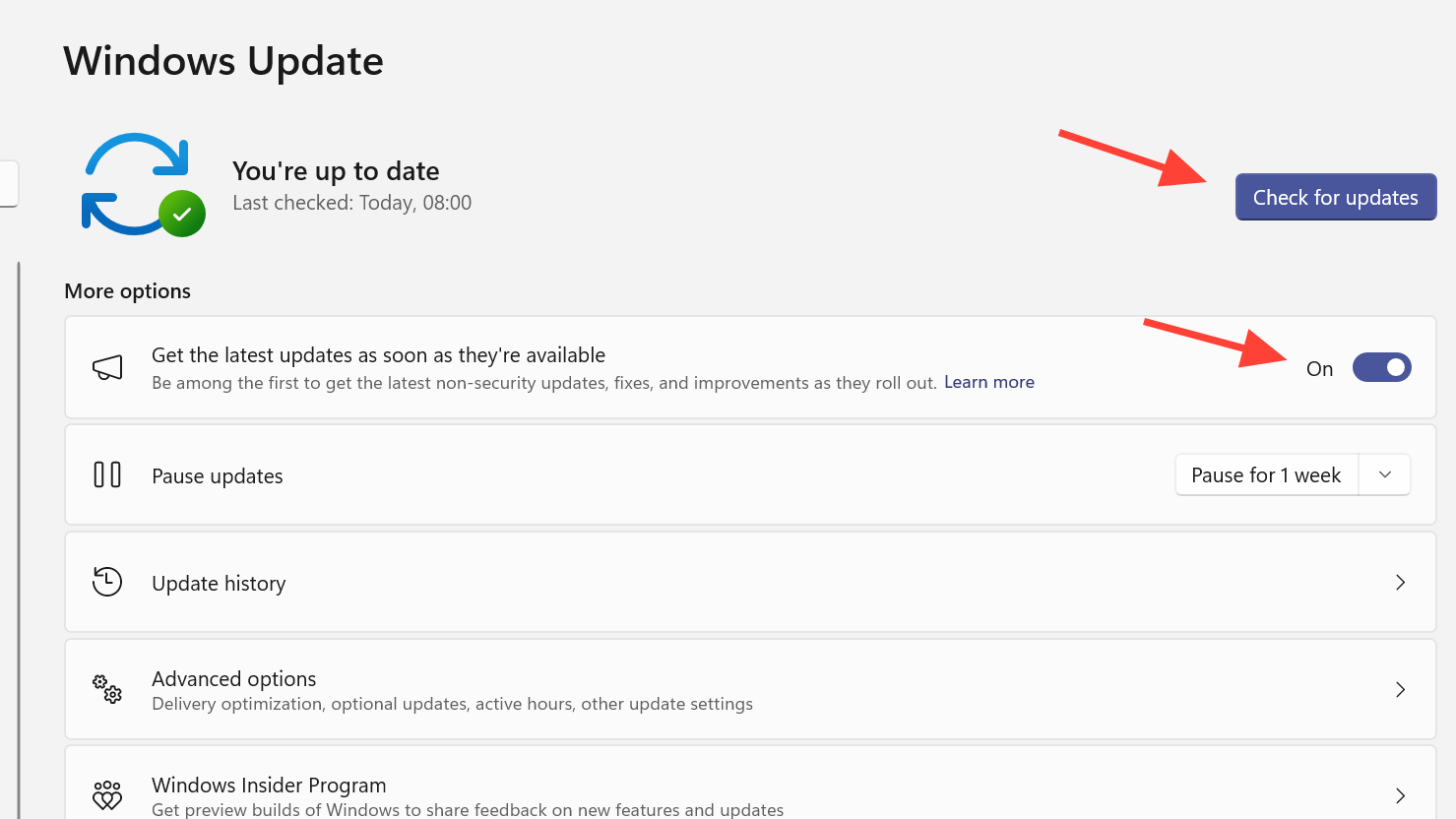Expand the pause duration dropdown arrow
Viewport: 1456px width, 819px height.
[1385, 474]
